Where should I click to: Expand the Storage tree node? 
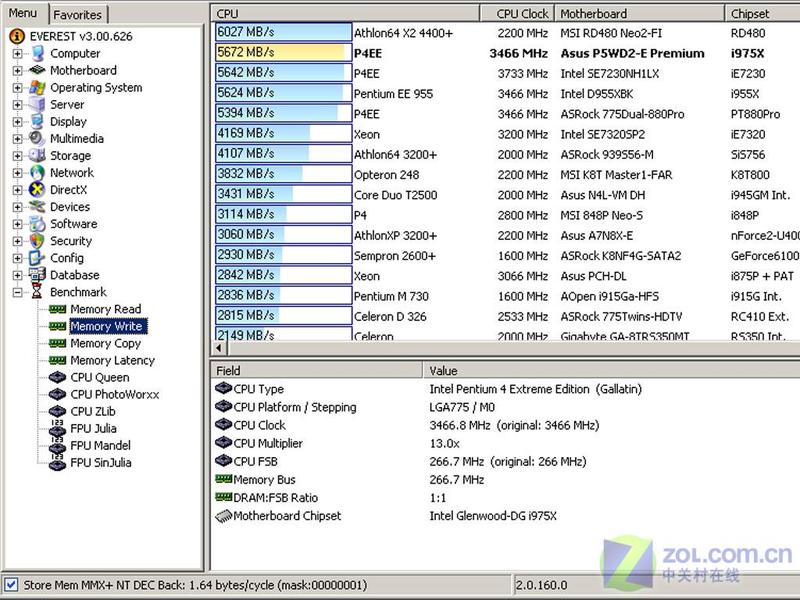[x=17, y=156]
